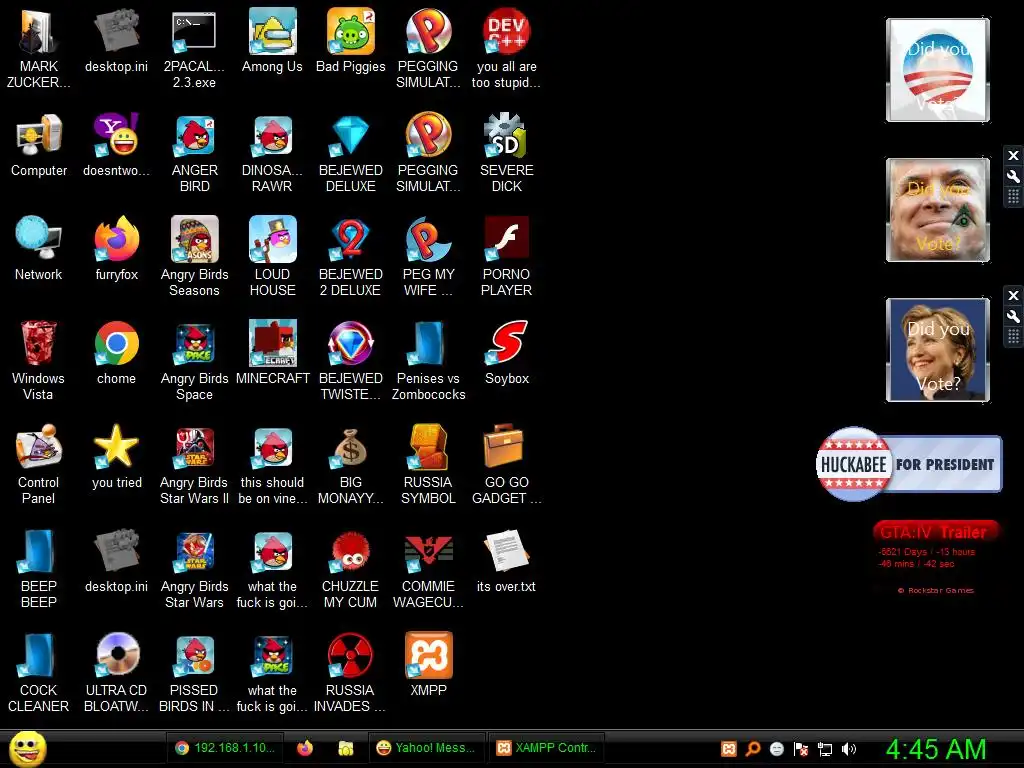Click the network connection tray icon
1024x768 pixels.
point(825,749)
